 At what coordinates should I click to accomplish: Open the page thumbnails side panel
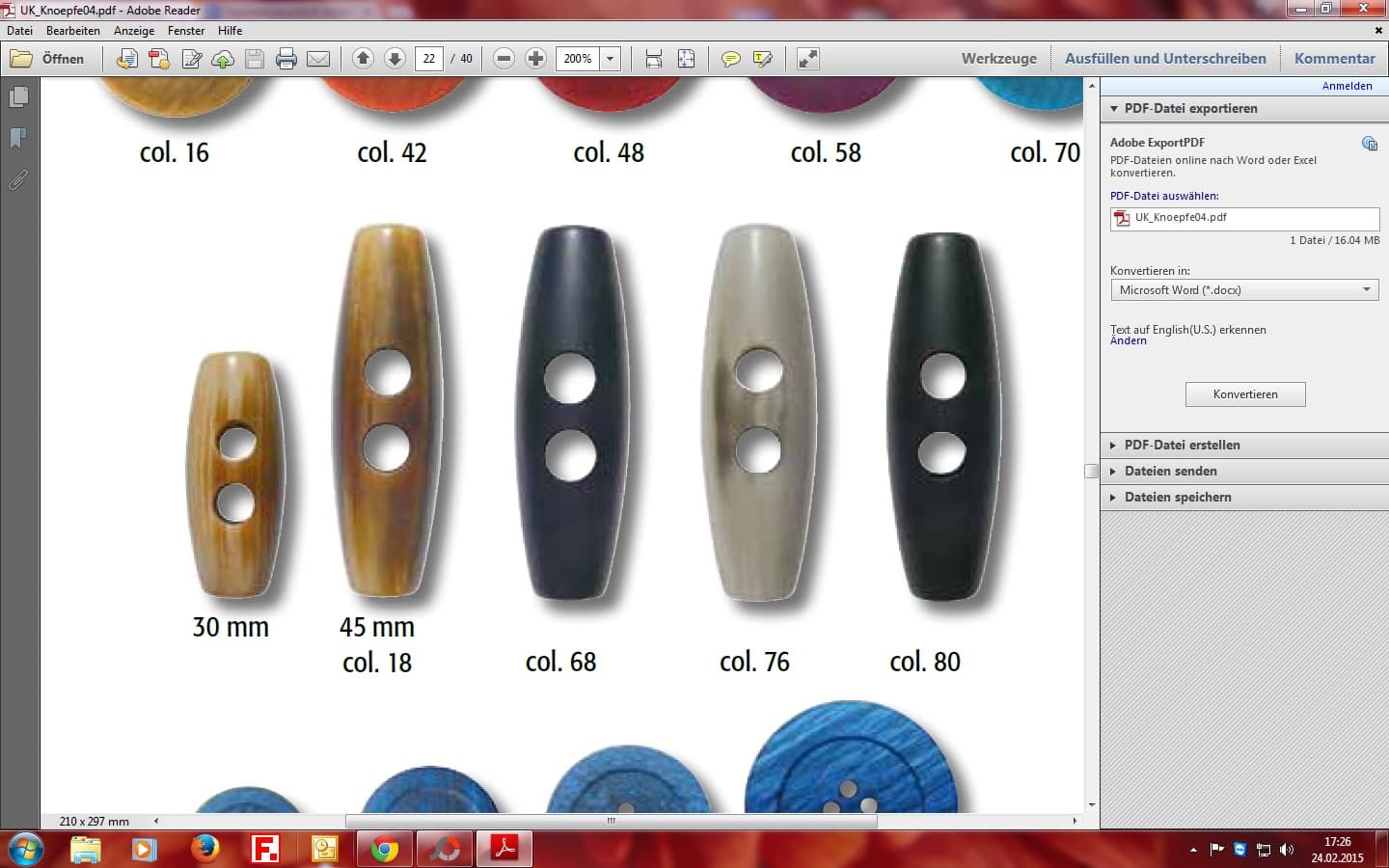click(18, 97)
